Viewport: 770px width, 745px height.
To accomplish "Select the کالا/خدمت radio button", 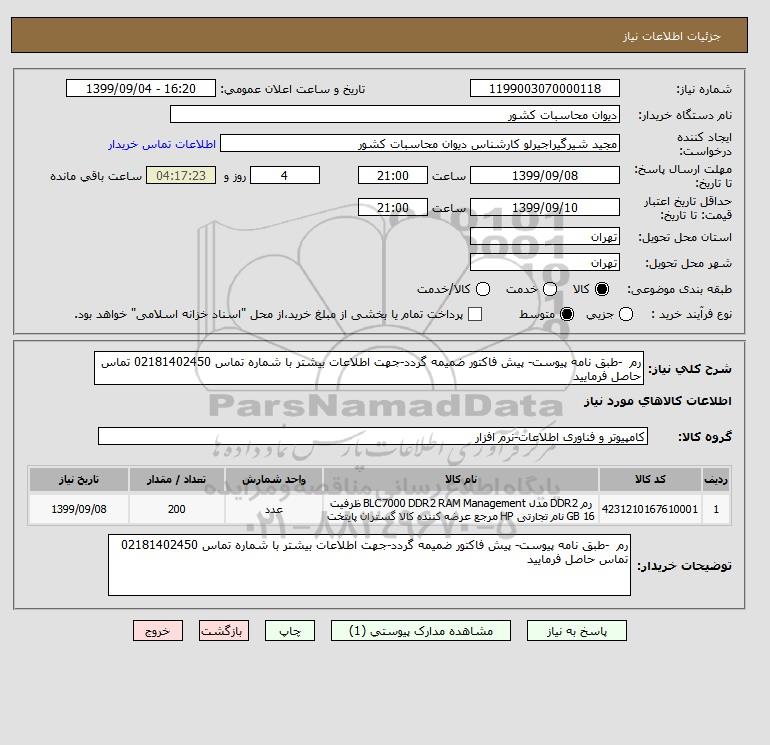I will pyautogui.click(x=483, y=289).
